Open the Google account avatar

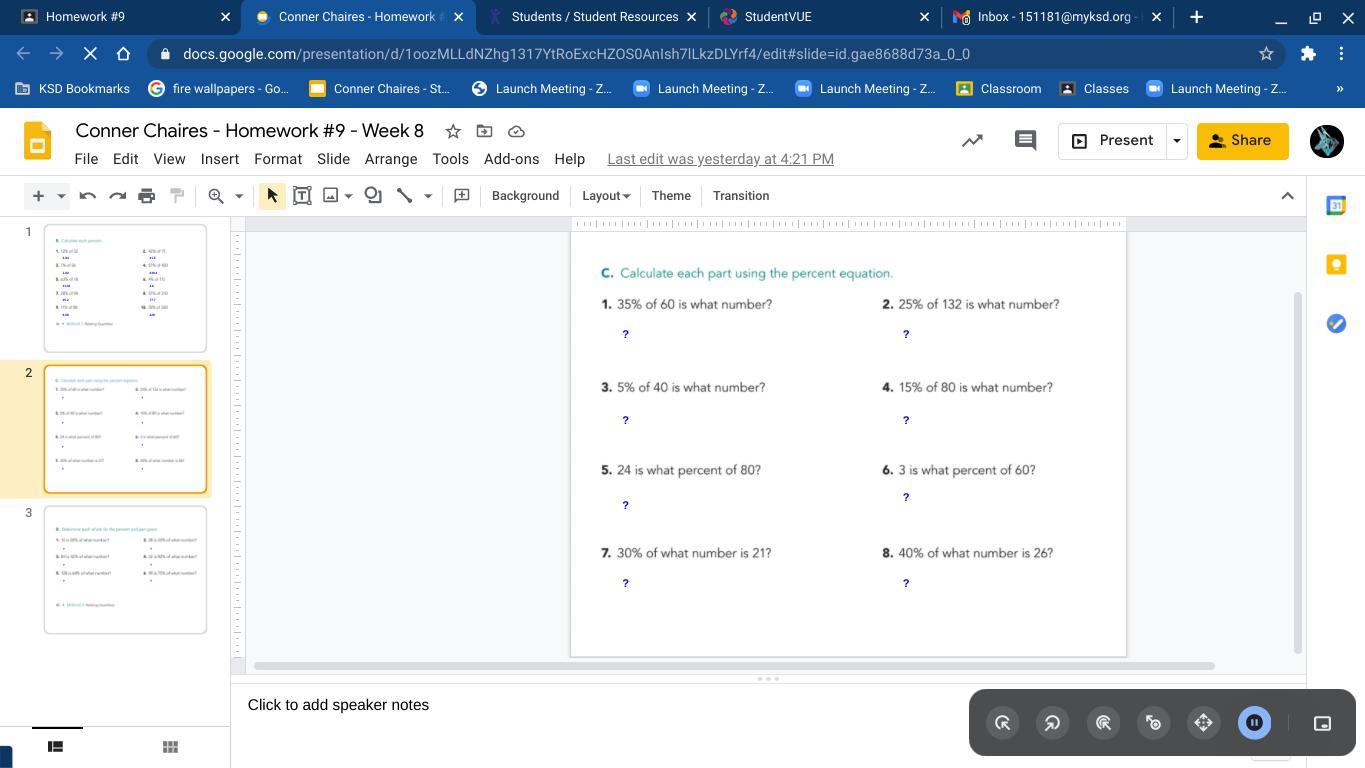click(1326, 141)
